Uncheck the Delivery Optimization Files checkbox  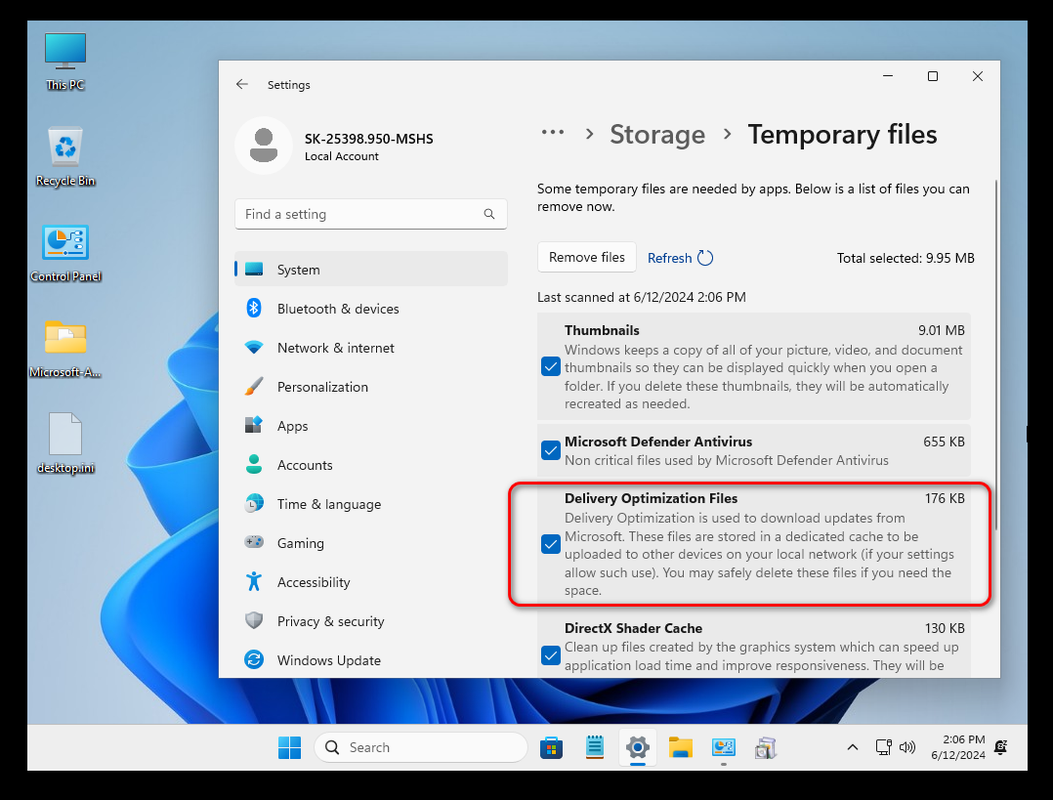(x=551, y=544)
